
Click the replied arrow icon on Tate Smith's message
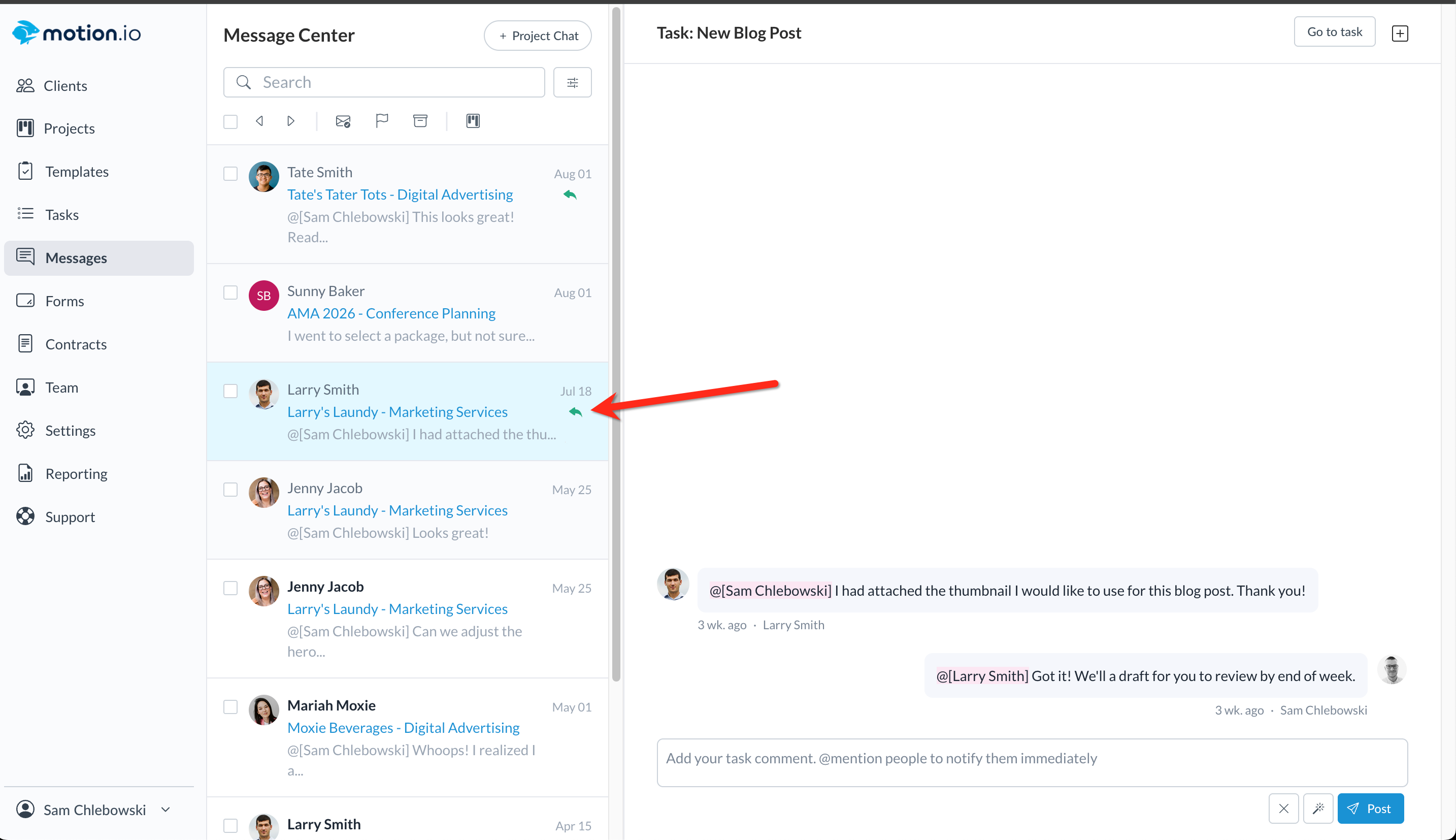coord(570,195)
